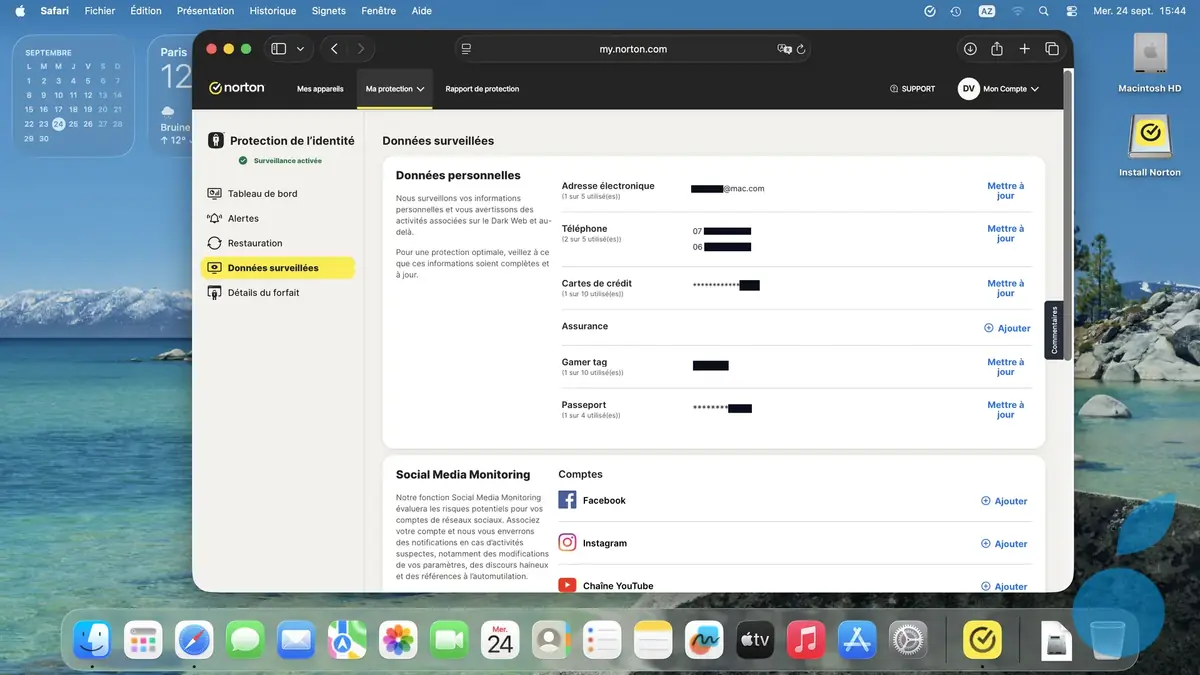Open the Safari sidebar layout chevron
The height and width of the screenshot is (675, 1200).
coord(298,48)
